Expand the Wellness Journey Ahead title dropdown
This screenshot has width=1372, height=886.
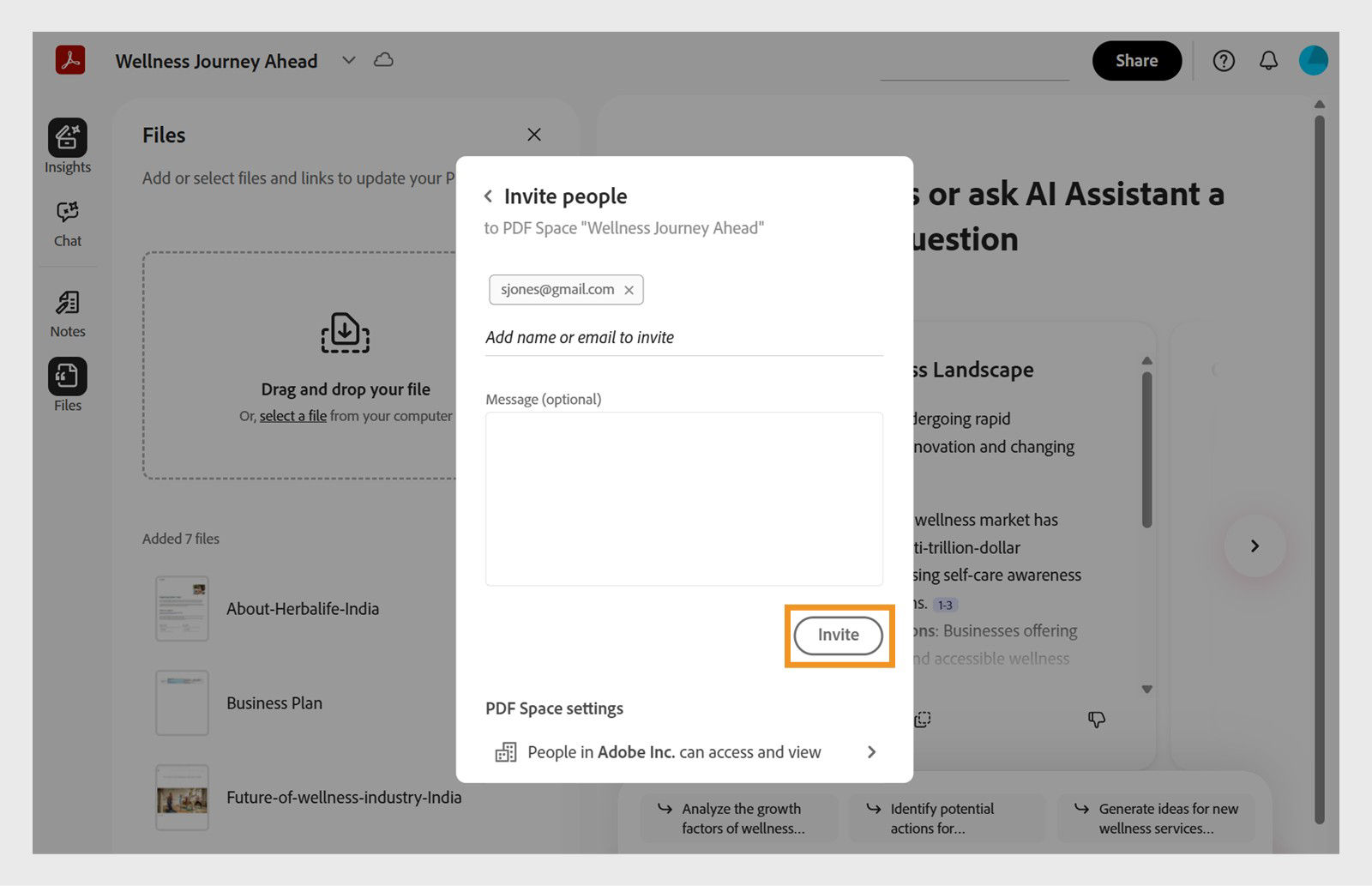348,60
